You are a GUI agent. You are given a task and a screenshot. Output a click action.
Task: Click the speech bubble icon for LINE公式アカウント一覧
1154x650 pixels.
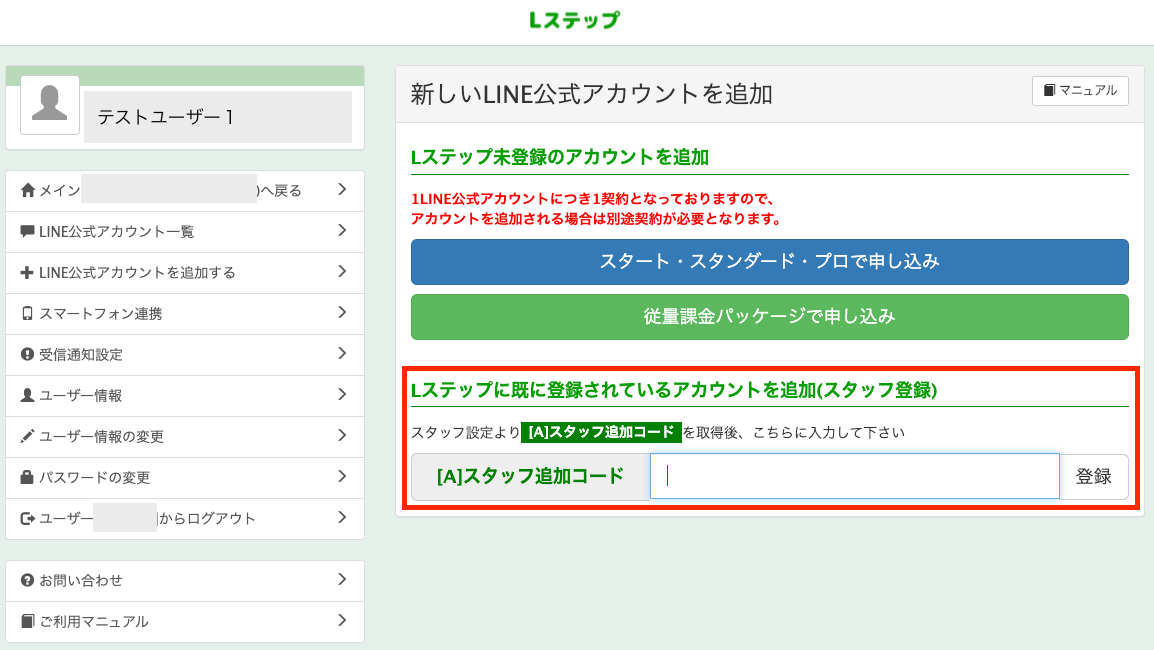(x=27, y=232)
